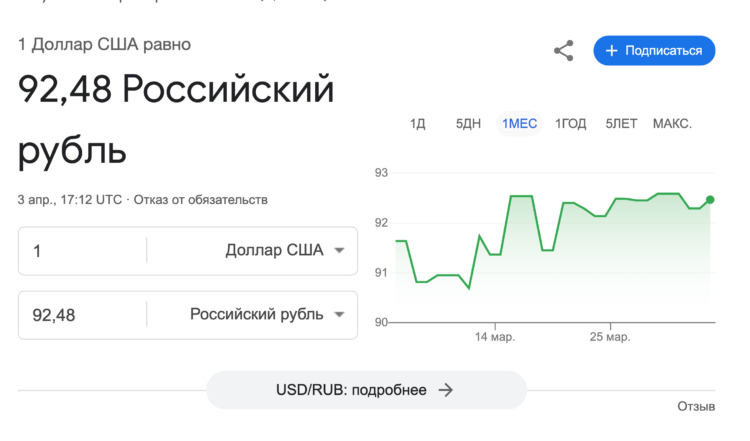The height and width of the screenshot is (441, 750).
Task: Click the green endpoint dot on chart
Action: (710, 200)
